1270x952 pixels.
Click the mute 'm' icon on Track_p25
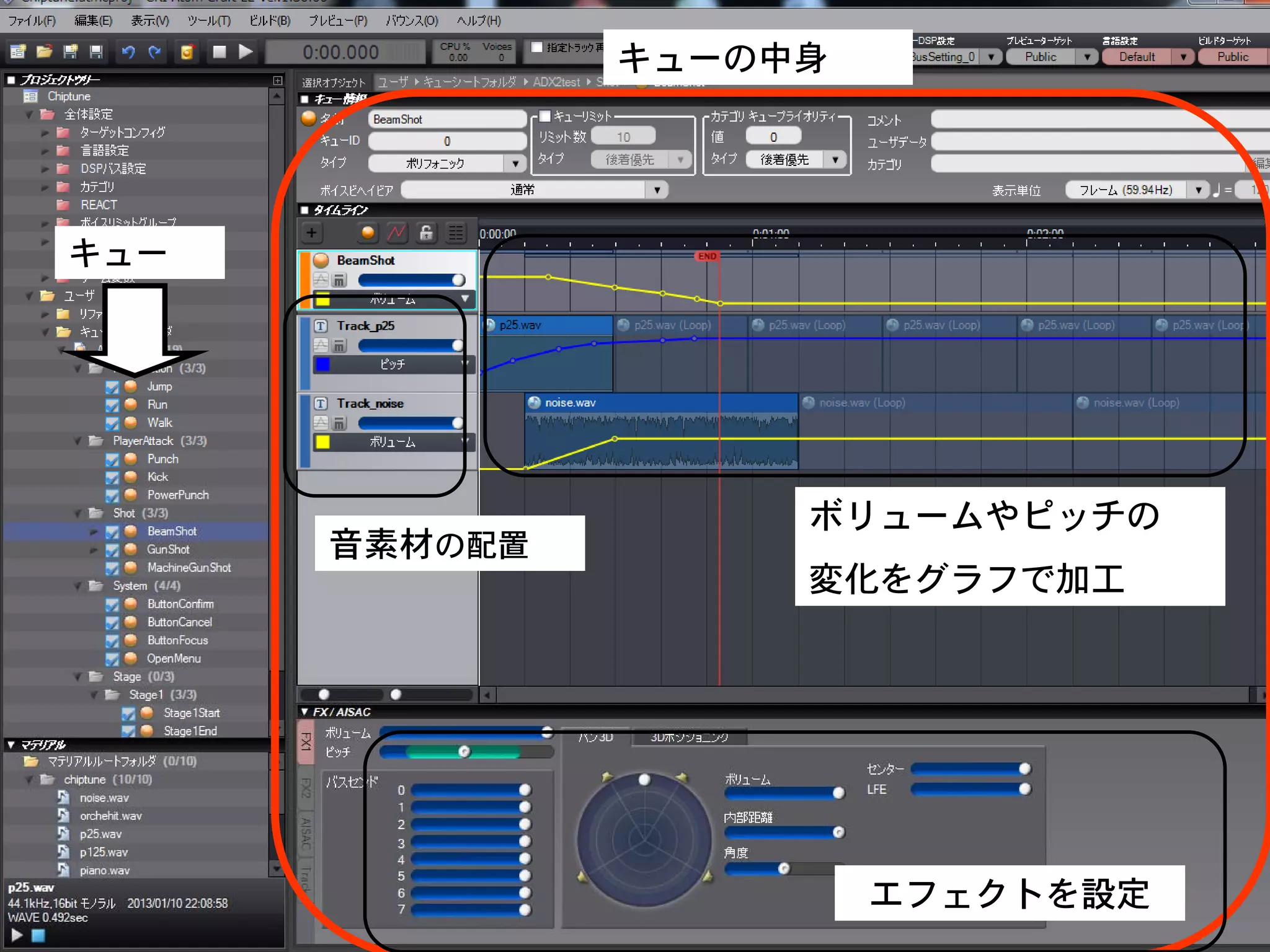[339, 346]
